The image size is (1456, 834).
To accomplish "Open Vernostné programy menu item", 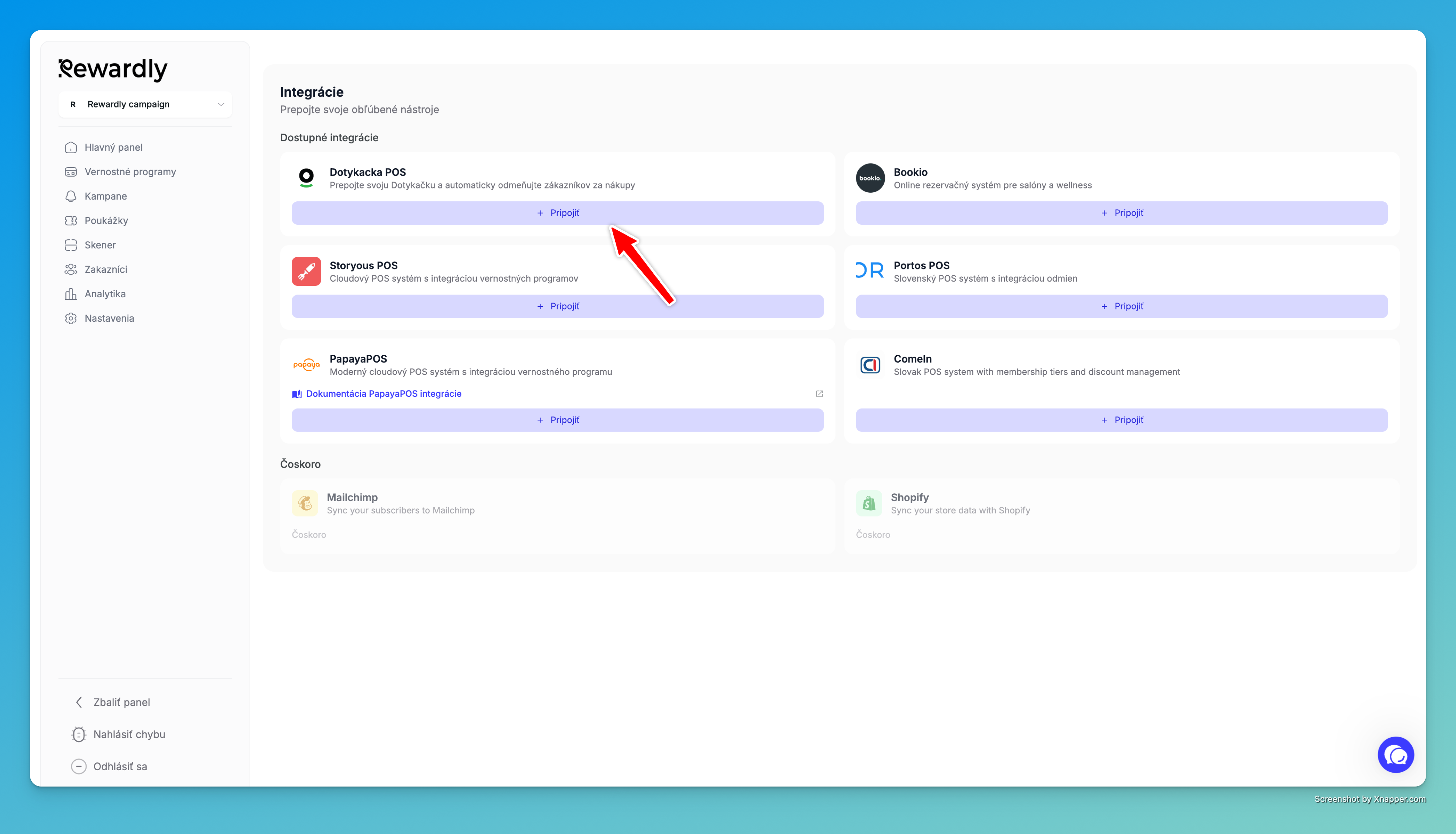I will pyautogui.click(x=130, y=172).
